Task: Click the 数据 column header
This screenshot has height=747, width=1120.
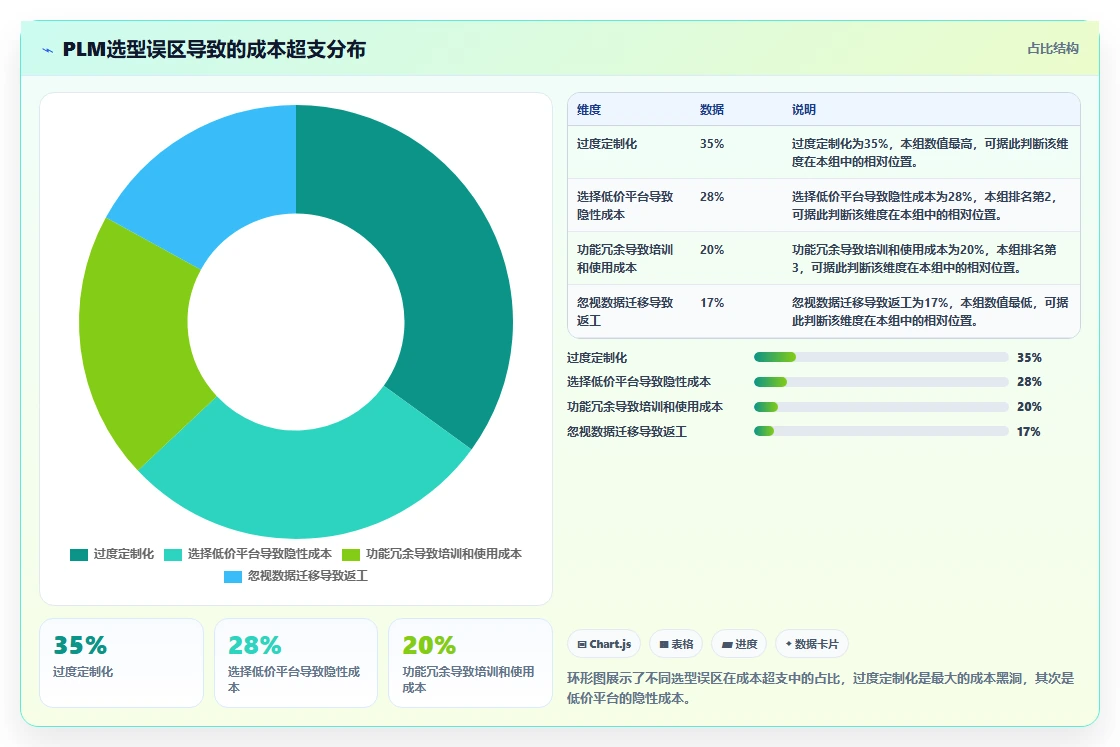Action: [712, 110]
